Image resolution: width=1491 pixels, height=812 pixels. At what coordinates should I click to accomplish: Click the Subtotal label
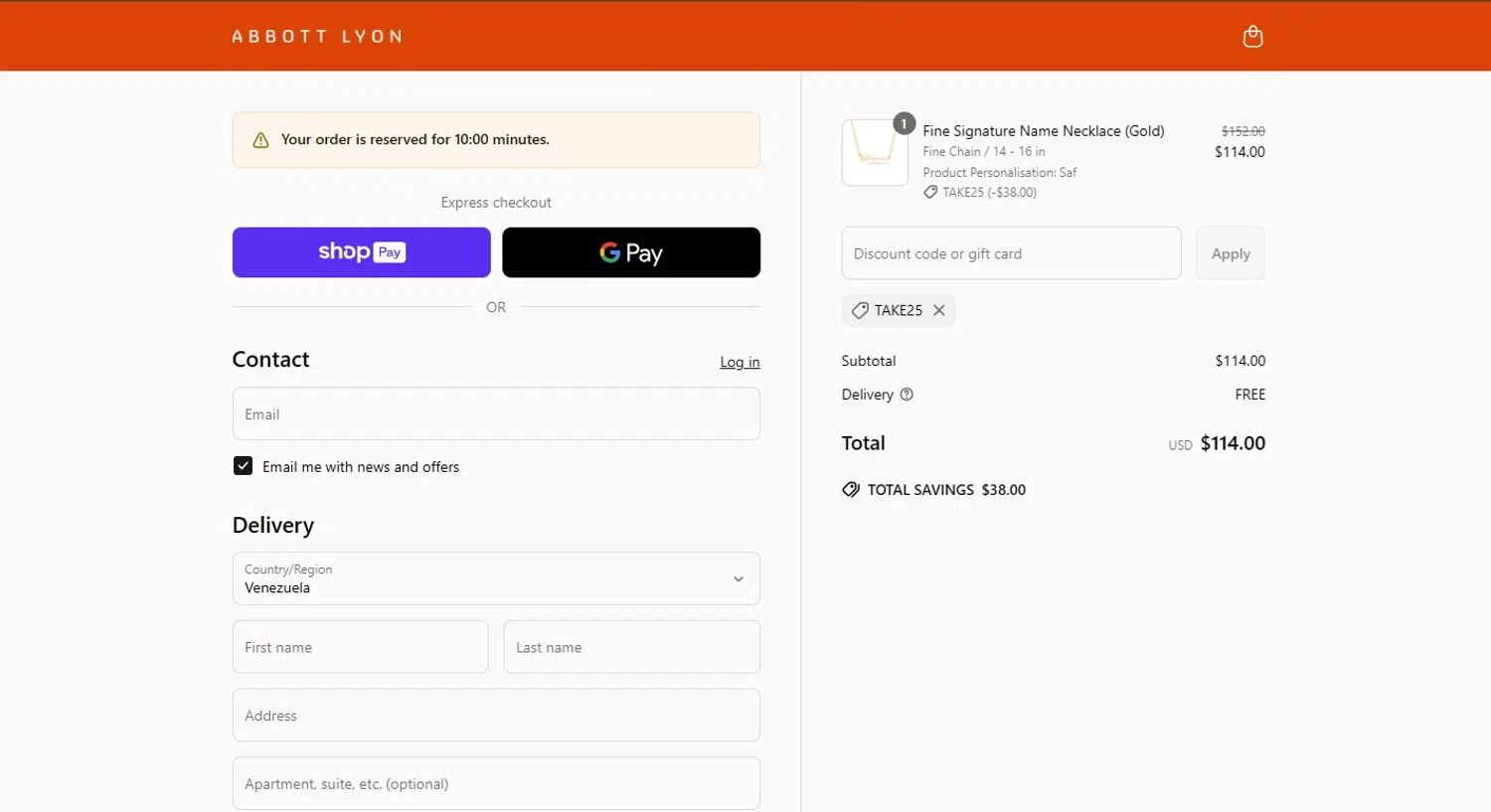[869, 361]
